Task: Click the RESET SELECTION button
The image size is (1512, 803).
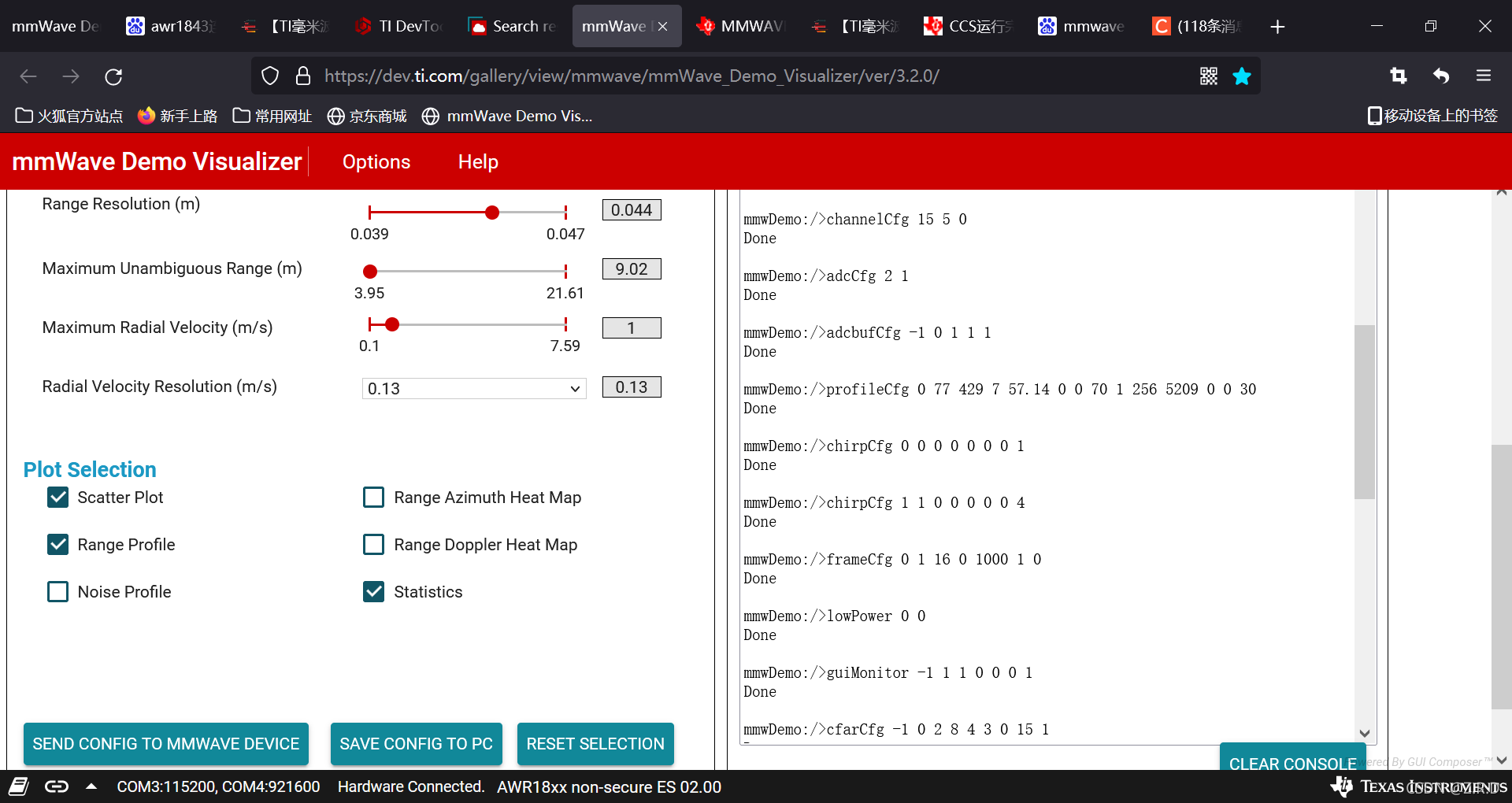Action: [x=595, y=744]
